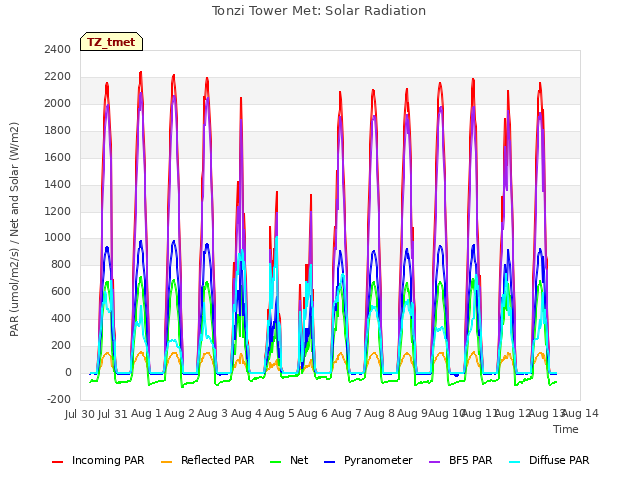This screenshot has height=480, width=640.
Task: Select the Pyranometer legend label
Action: click(x=378, y=460)
